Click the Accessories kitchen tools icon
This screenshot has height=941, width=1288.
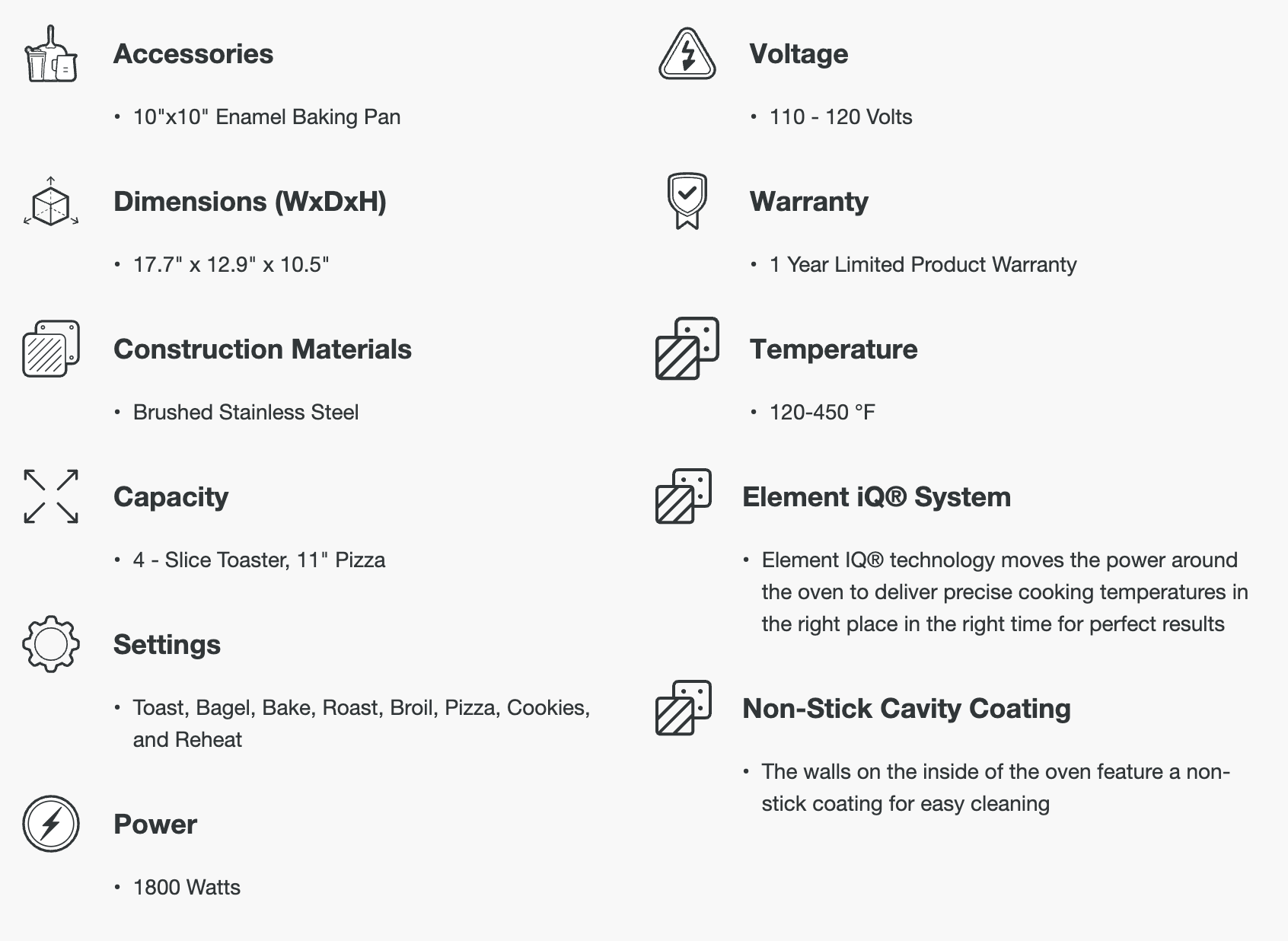coord(51,54)
